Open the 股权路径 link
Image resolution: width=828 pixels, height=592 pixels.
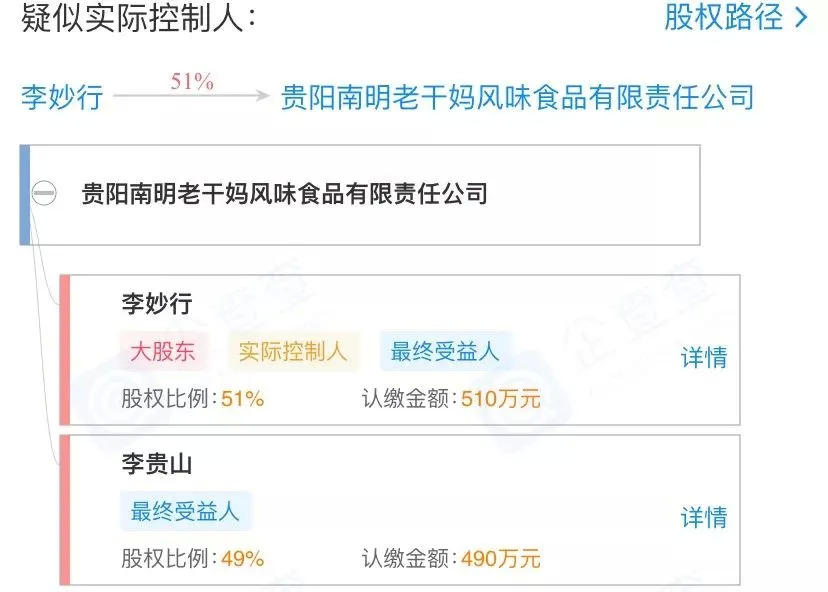tap(723, 18)
